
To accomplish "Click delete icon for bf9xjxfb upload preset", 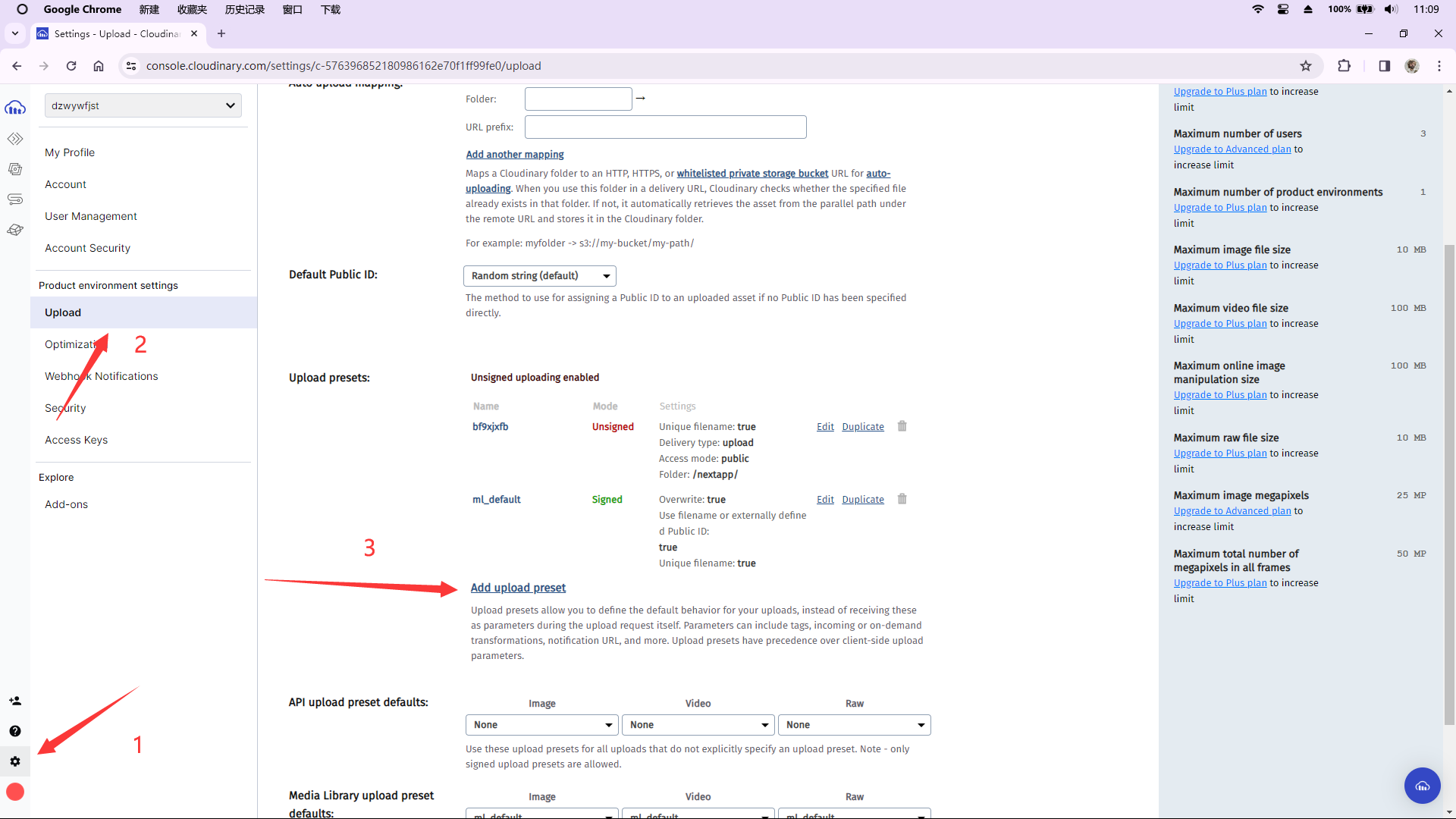I will tap(902, 426).
